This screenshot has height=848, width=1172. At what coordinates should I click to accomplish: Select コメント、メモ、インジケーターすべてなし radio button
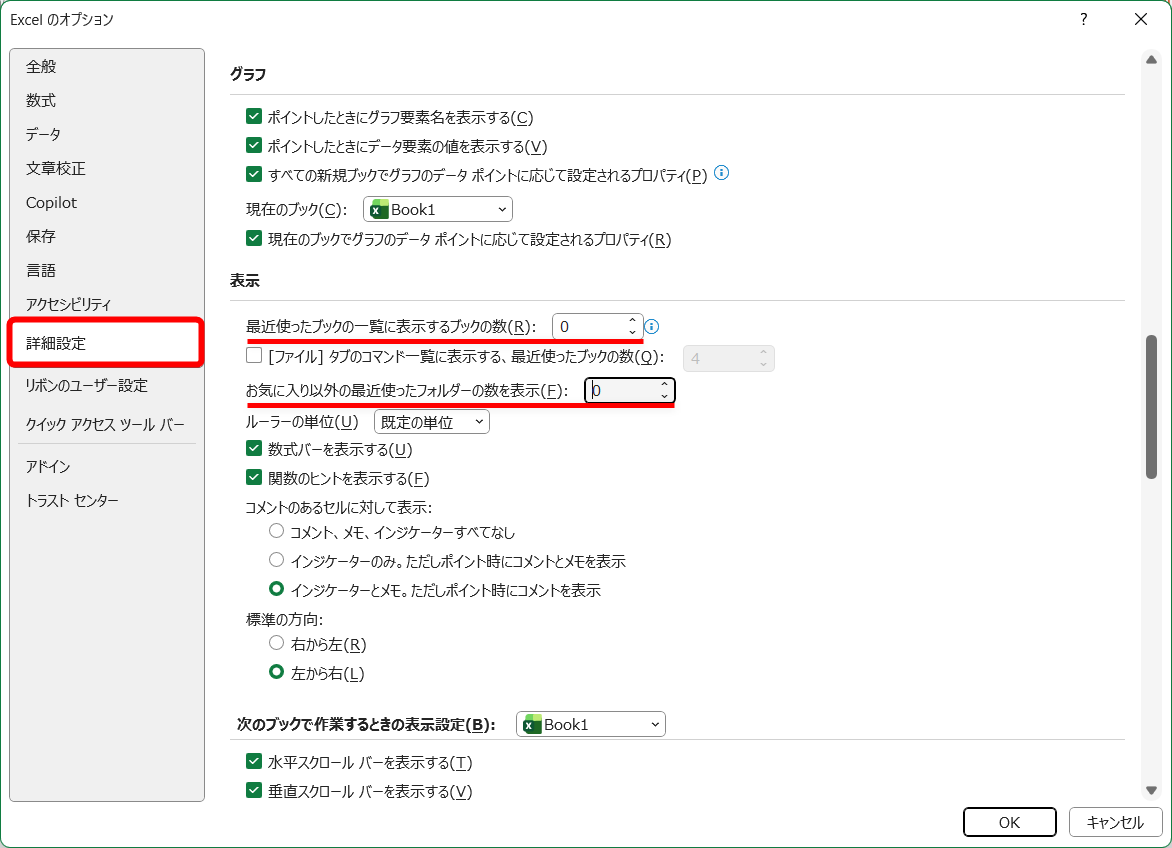tap(276, 531)
